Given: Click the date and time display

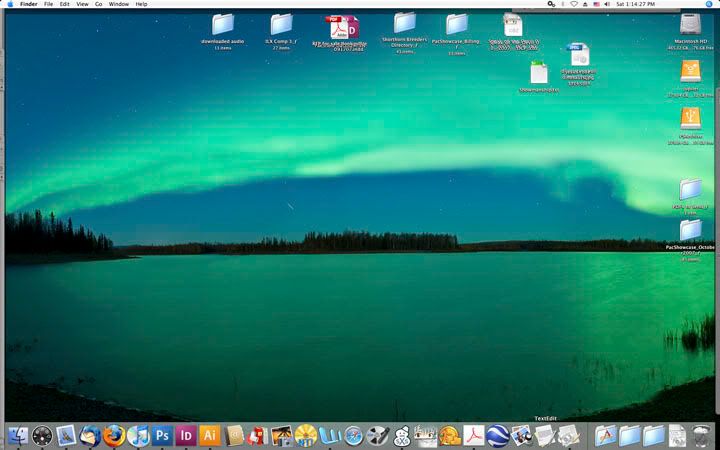Looking at the screenshot, I should click(637, 4).
